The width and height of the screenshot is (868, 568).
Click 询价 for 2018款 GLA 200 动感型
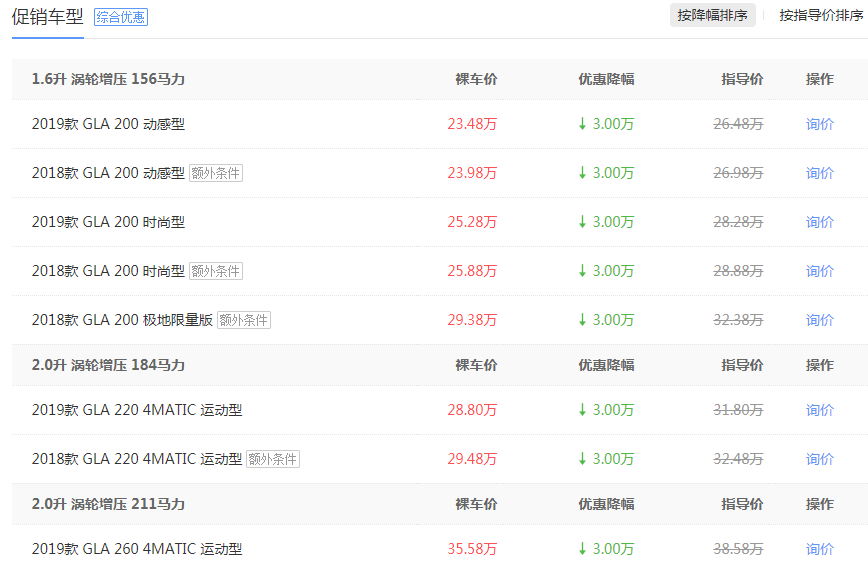click(820, 173)
